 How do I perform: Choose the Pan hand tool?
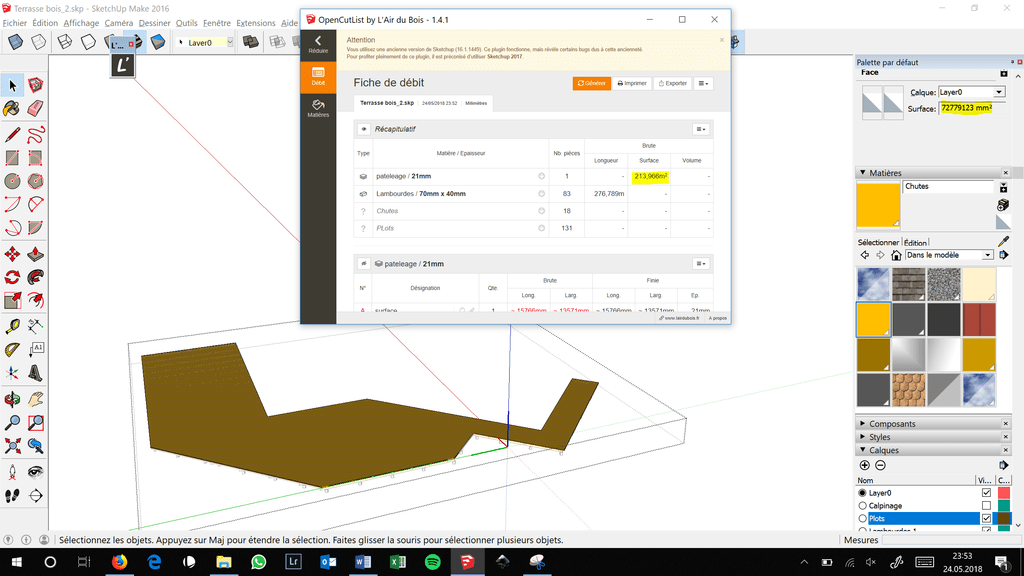click(x=35, y=399)
